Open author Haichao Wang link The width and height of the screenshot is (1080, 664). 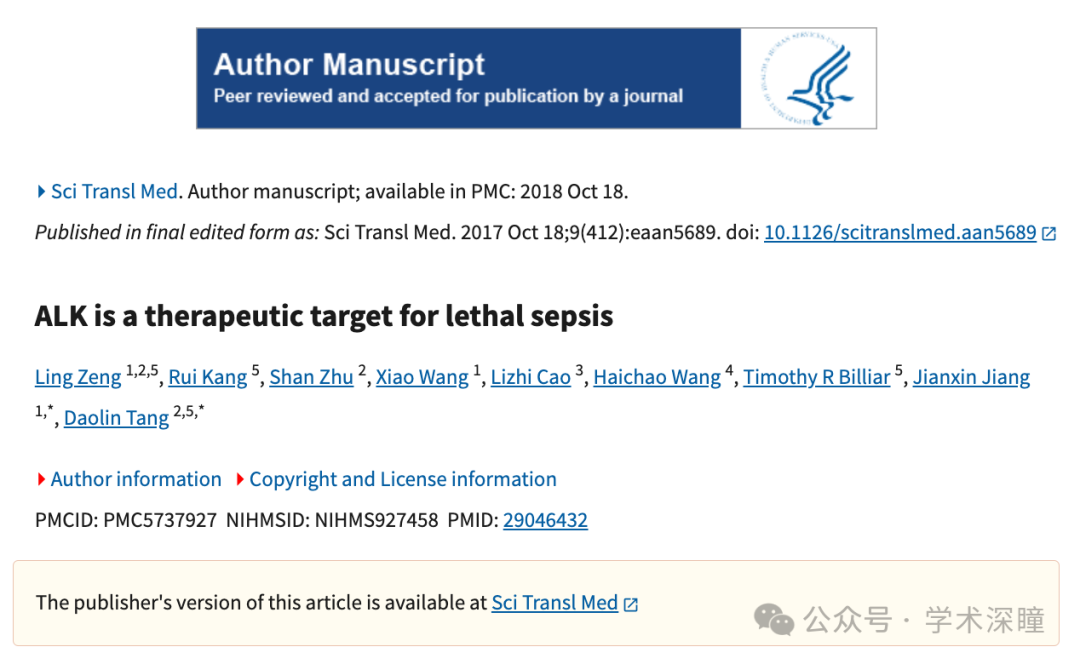point(657,377)
